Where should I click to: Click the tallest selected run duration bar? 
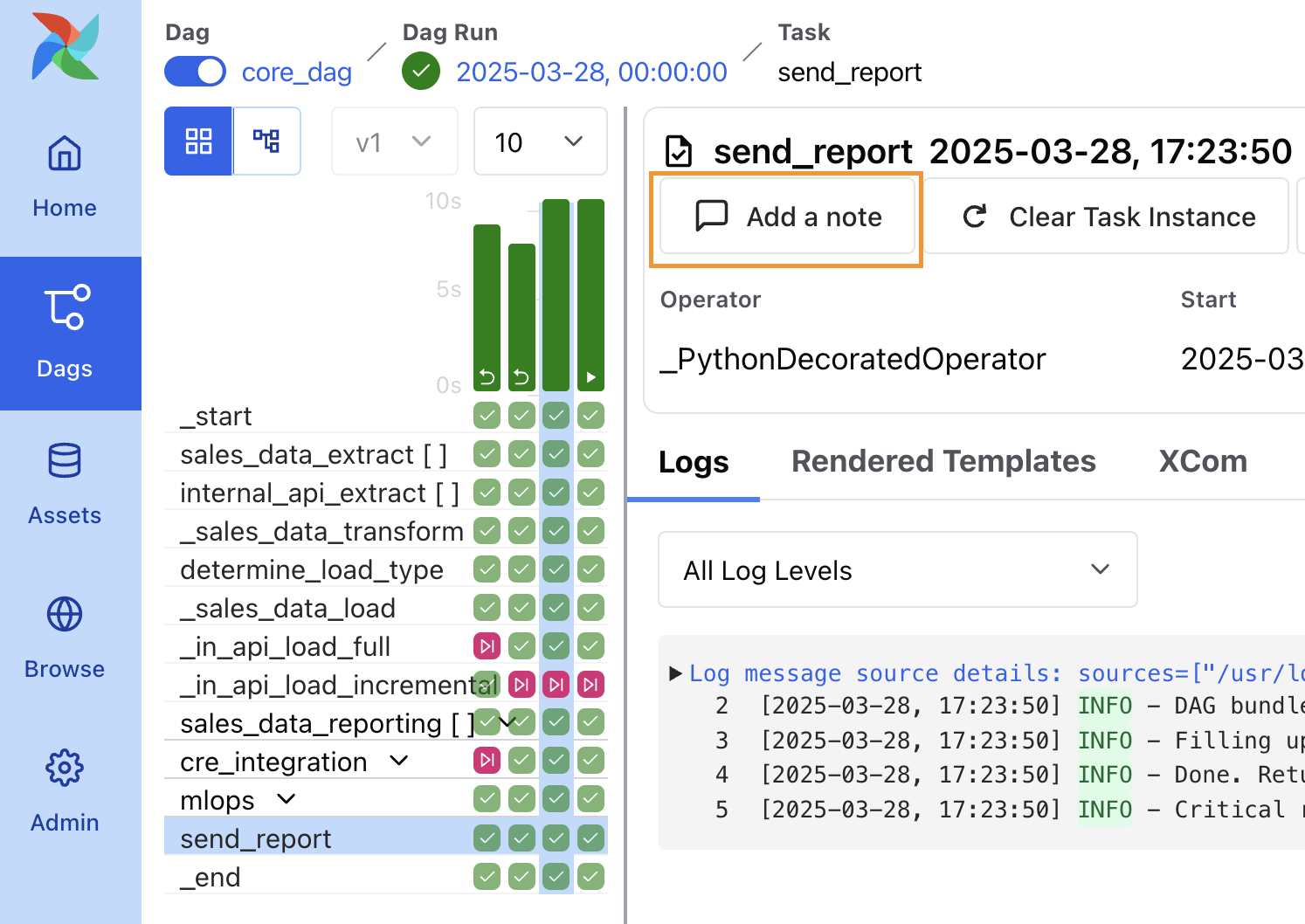(x=556, y=293)
